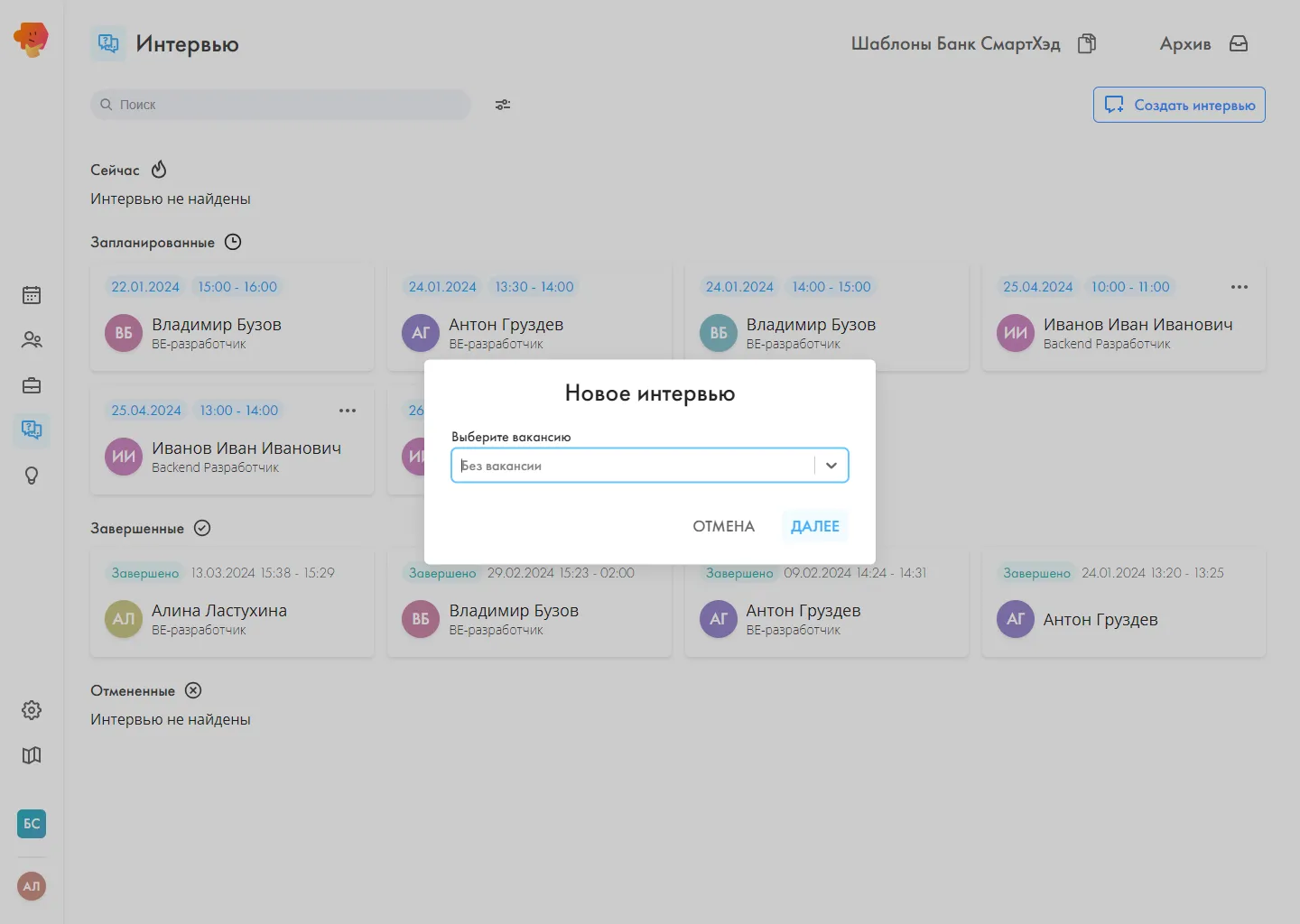Click the Запланированные section heading
Image resolution: width=1300 pixels, height=924 pixels.
(153, 242)
